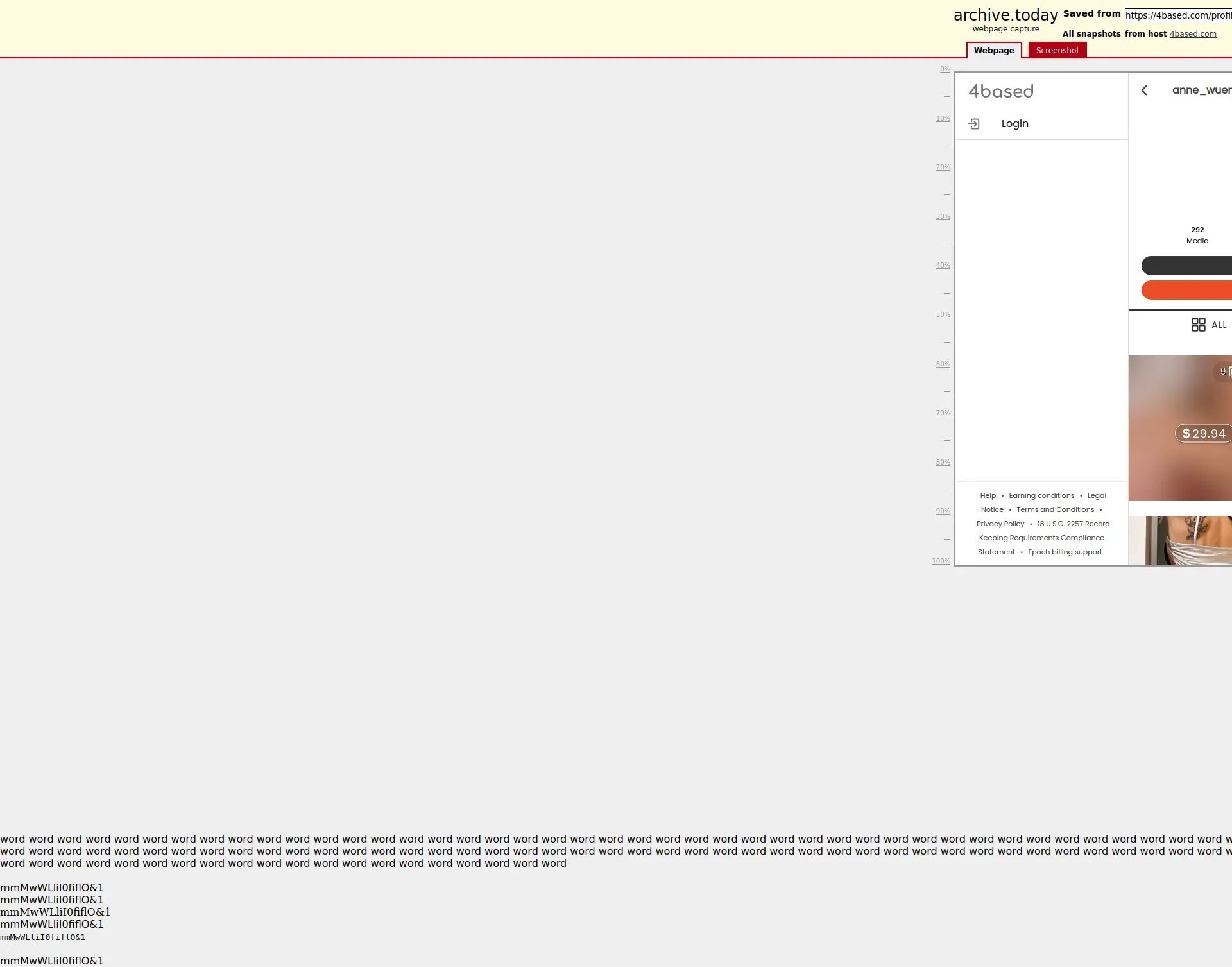
Task: Open Terms and Conditions link
Action: tap(1055, 509)
